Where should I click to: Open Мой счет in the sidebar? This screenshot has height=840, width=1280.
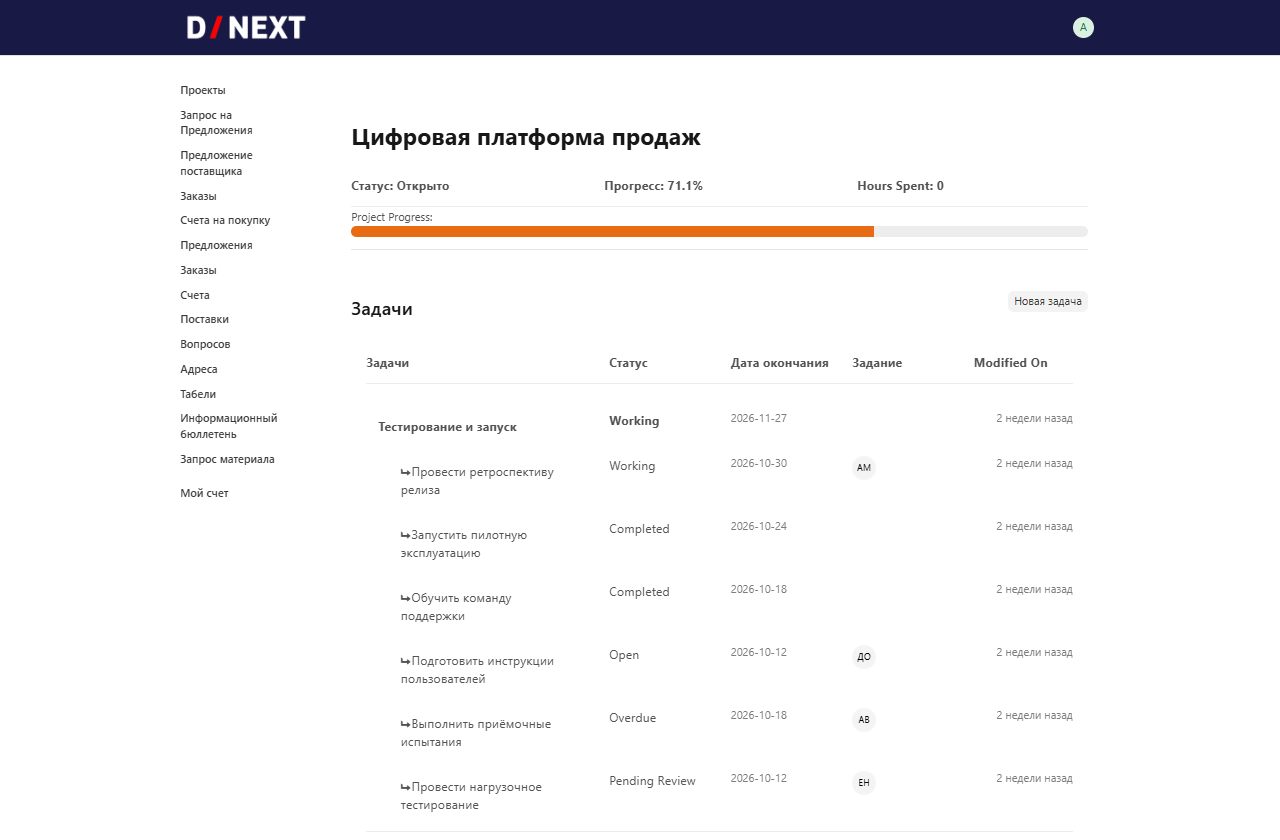pos(204,493)
